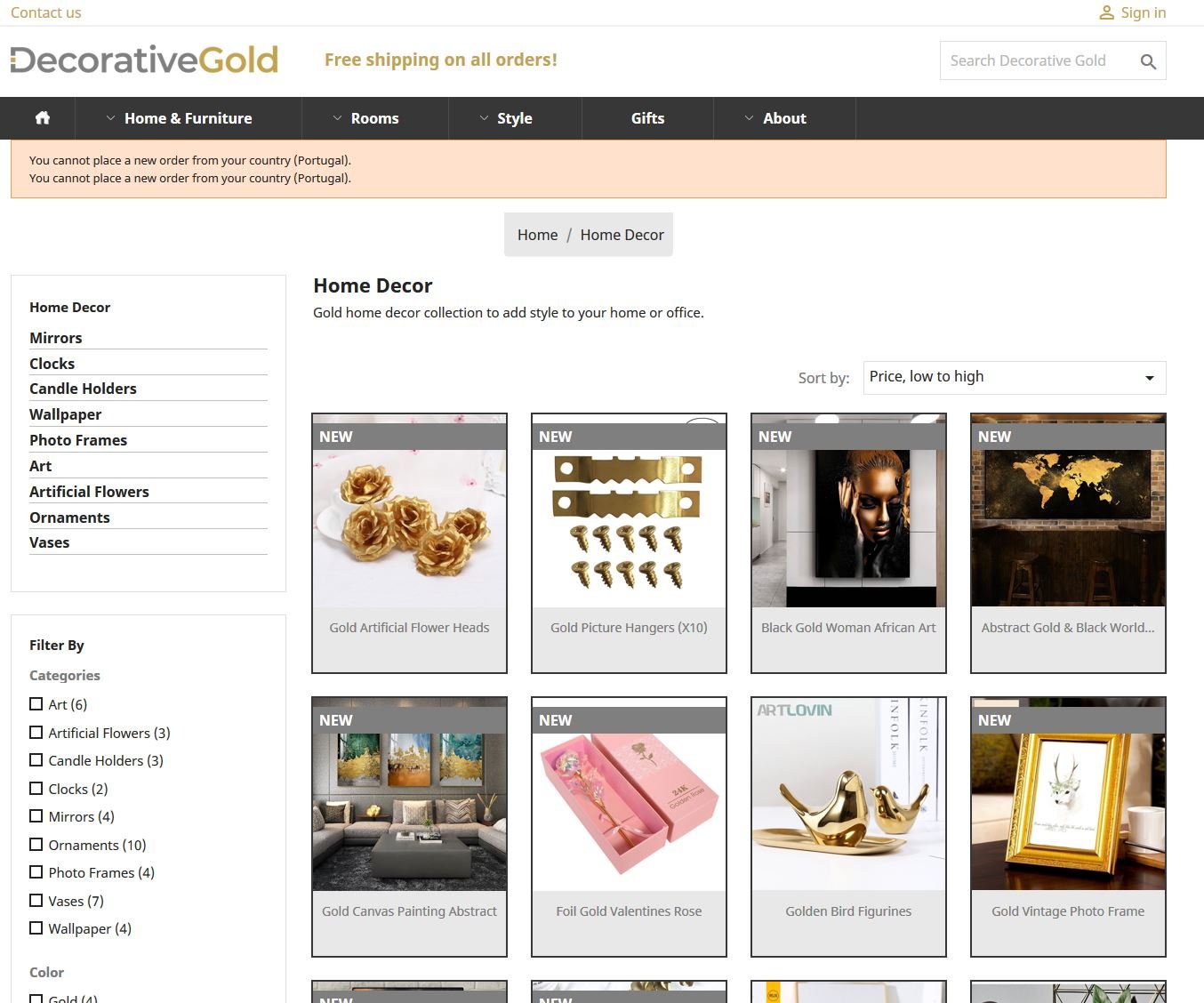This screenshot has width=1204, height=1003.
Task: Open the About menu
Action: coord(784,118)
